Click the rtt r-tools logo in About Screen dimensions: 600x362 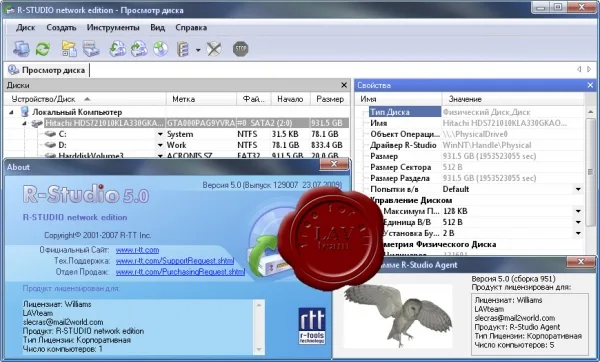pos(312,326)
